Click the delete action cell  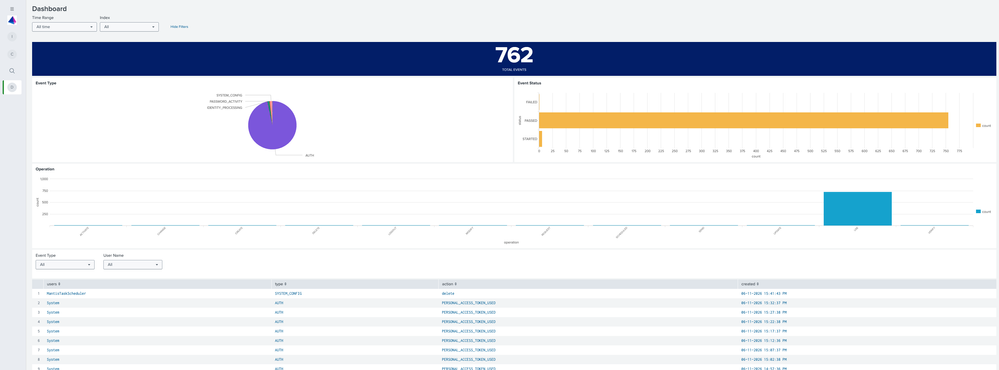[448, 294]
